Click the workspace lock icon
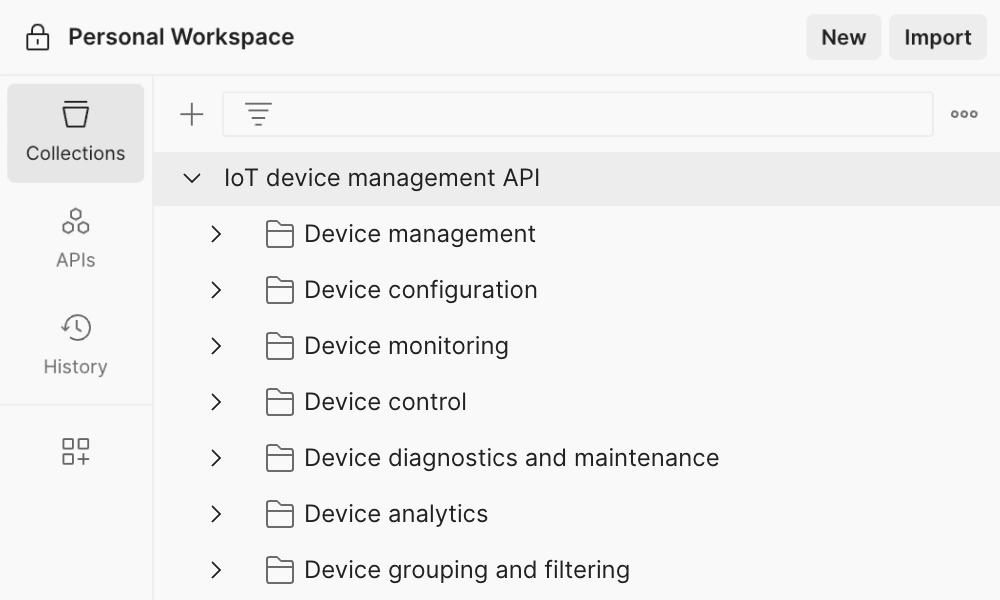Viewport: 1000px width, 600px height. tap(38, 38)
